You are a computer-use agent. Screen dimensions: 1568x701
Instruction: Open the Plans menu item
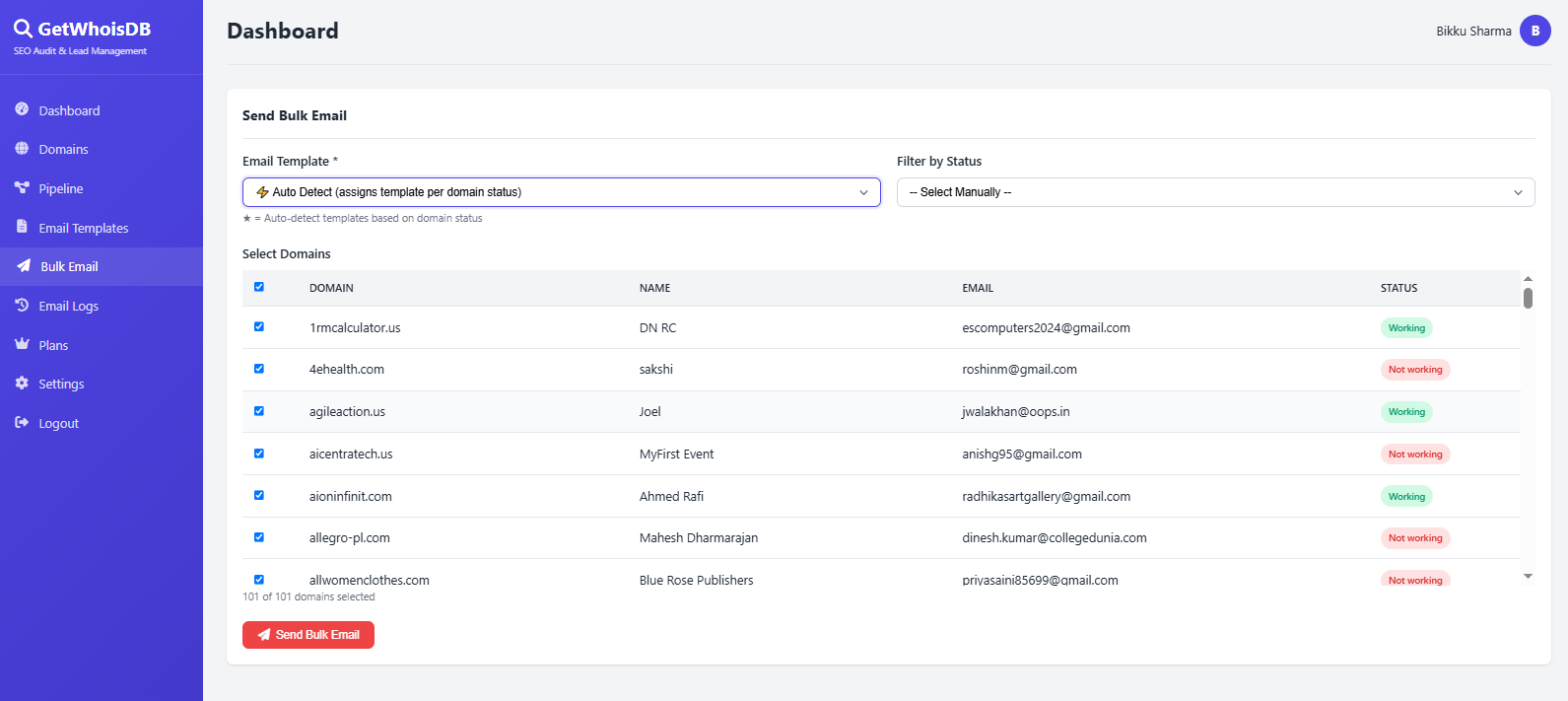[102, 345]
